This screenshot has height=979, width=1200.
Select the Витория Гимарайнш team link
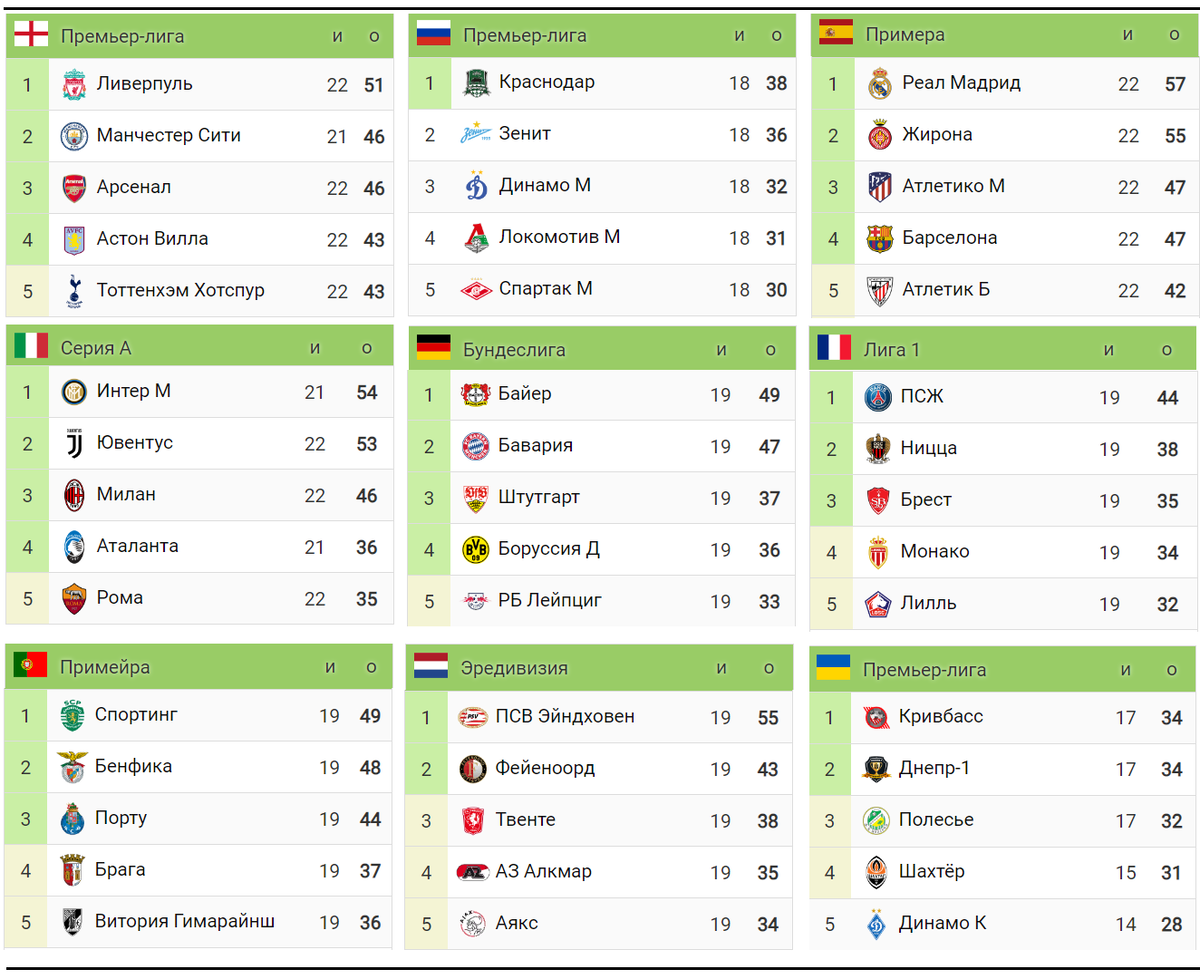tap(185, 921)
